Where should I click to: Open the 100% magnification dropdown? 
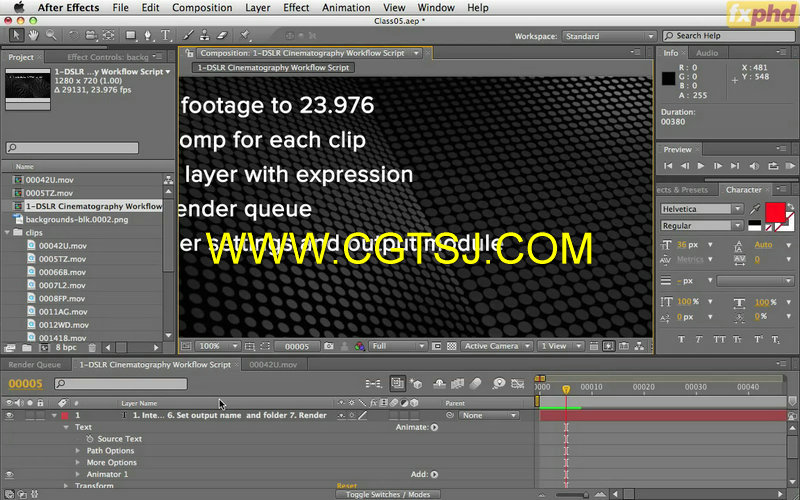point(217,346)
